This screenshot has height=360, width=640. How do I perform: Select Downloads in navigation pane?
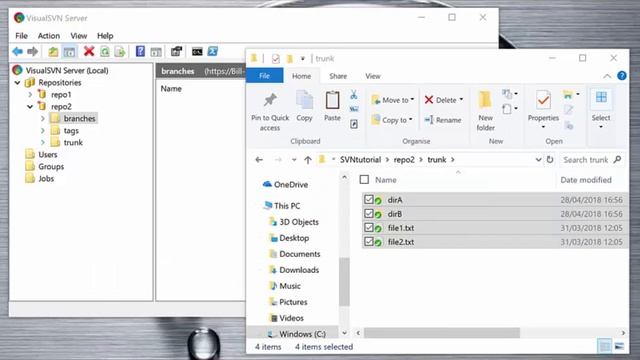coord(294,270)
